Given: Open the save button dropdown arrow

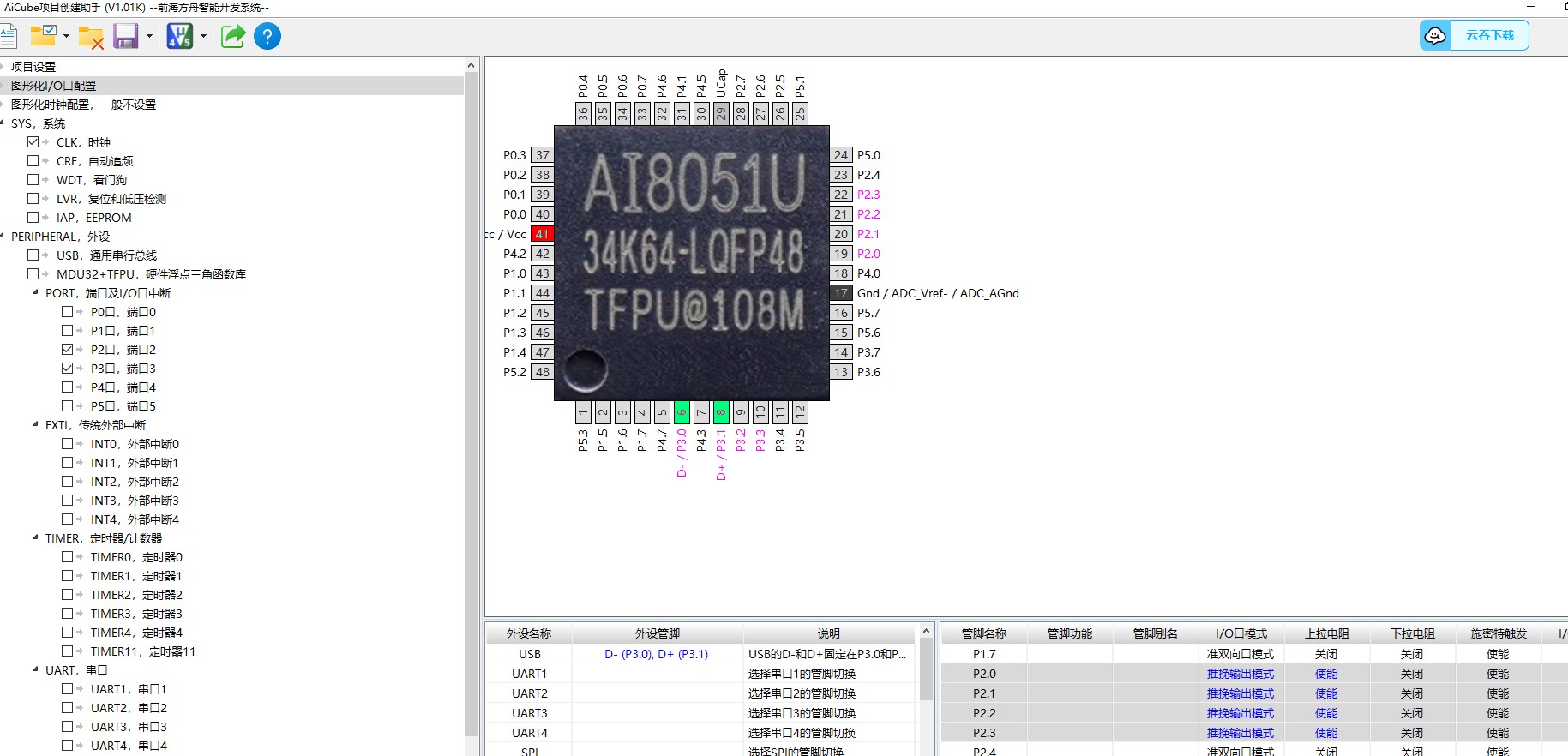Looking at the screenshot, I should (x=149, y=36).
